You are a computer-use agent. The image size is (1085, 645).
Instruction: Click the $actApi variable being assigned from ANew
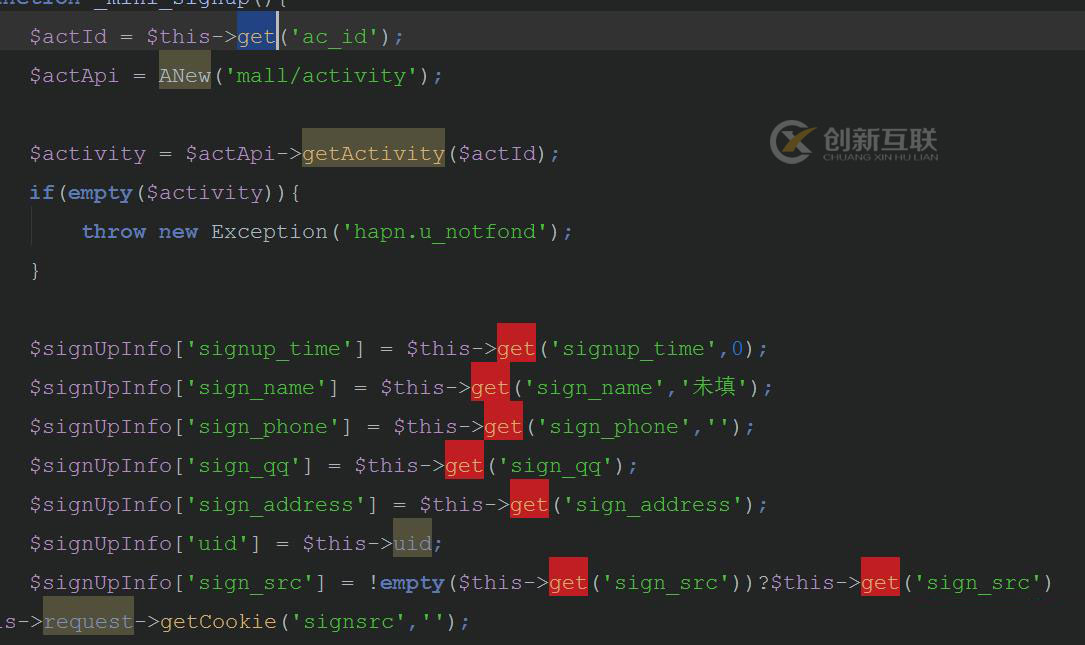[74, 75]
